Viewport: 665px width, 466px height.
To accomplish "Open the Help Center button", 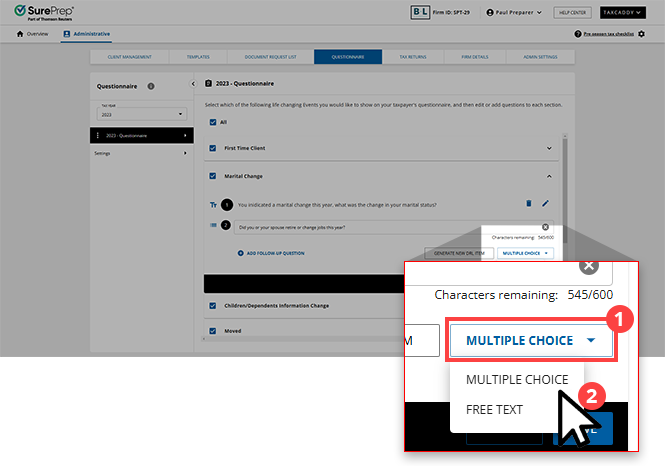I will [572, 12].
